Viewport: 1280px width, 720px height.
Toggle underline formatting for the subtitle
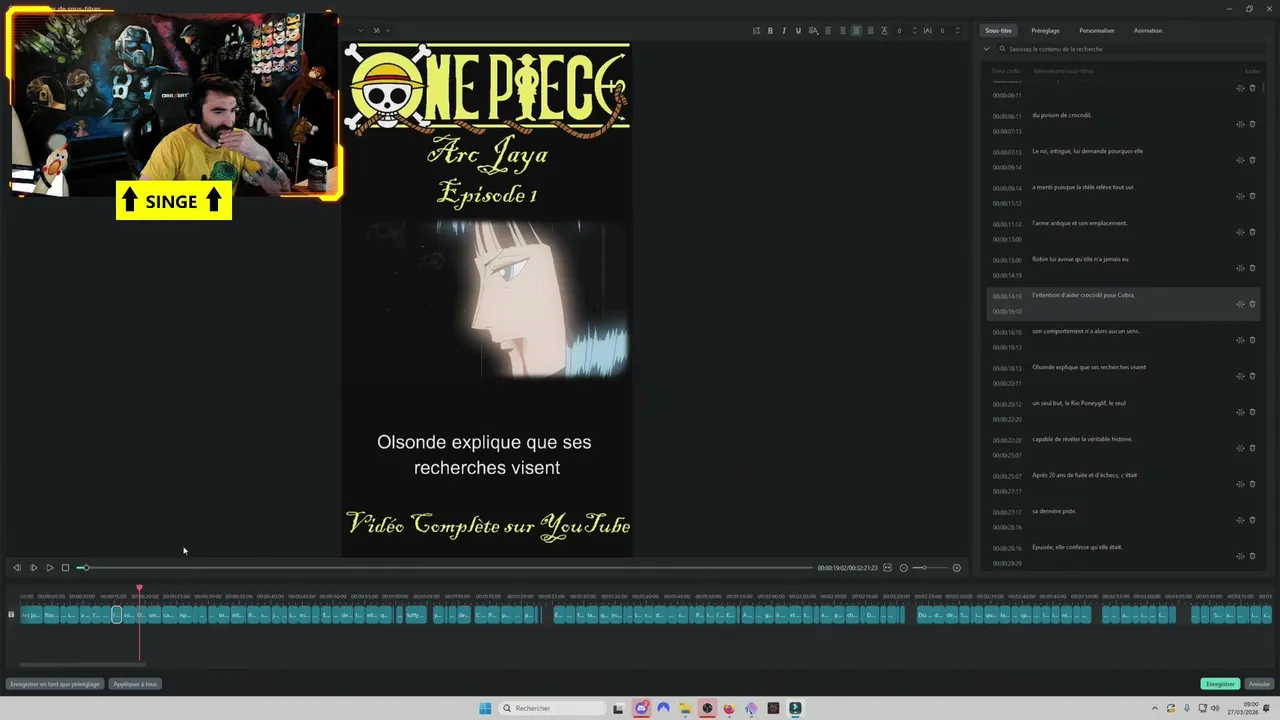tap(798, 31)
